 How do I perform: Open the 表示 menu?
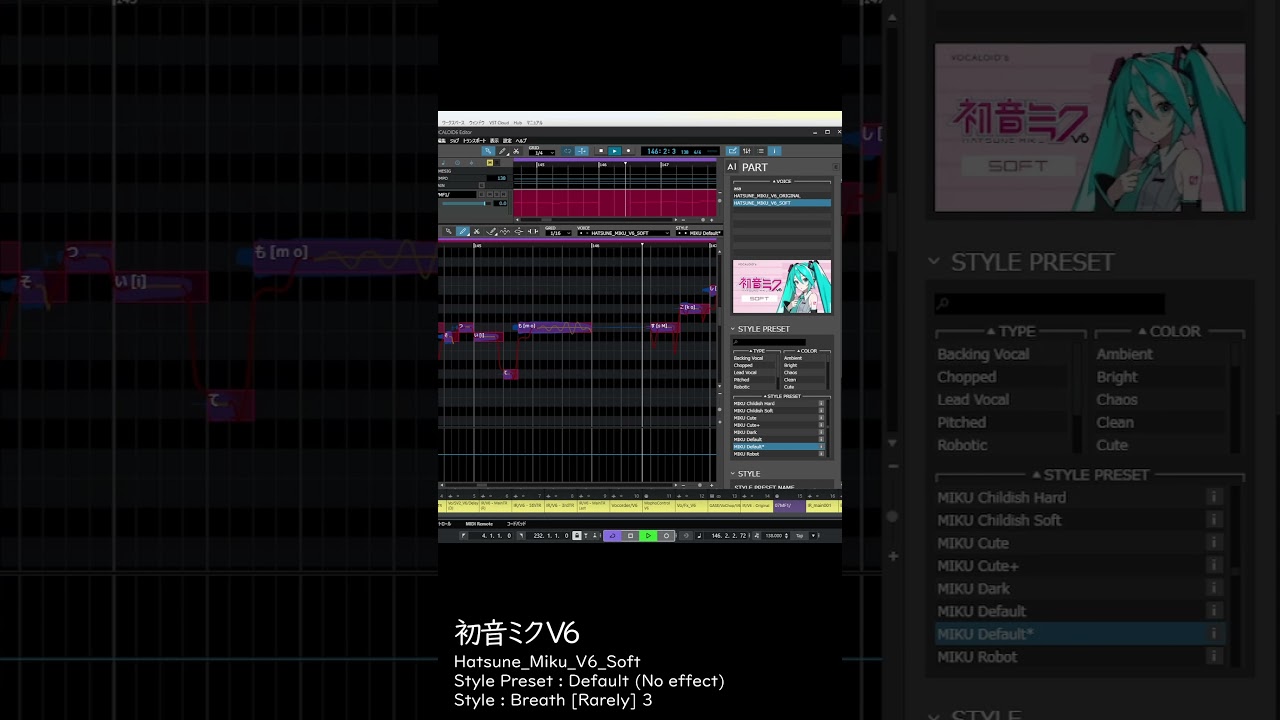pyautogui.click(x=494, y=141)
